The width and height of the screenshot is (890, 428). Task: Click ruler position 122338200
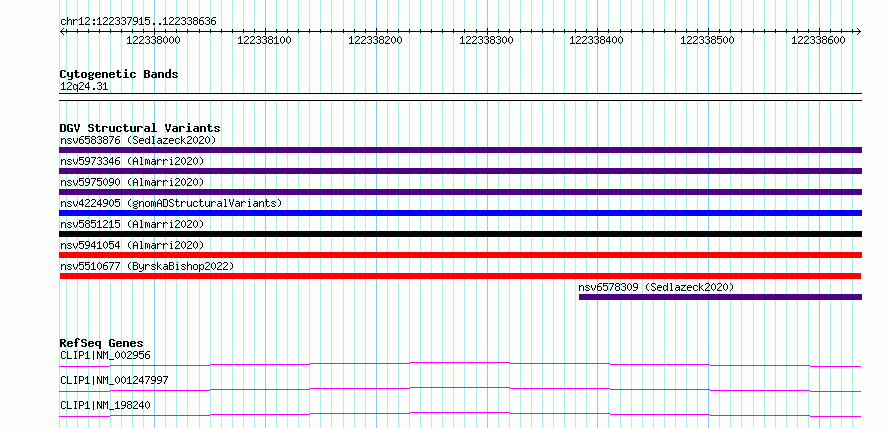pos(375,40)
